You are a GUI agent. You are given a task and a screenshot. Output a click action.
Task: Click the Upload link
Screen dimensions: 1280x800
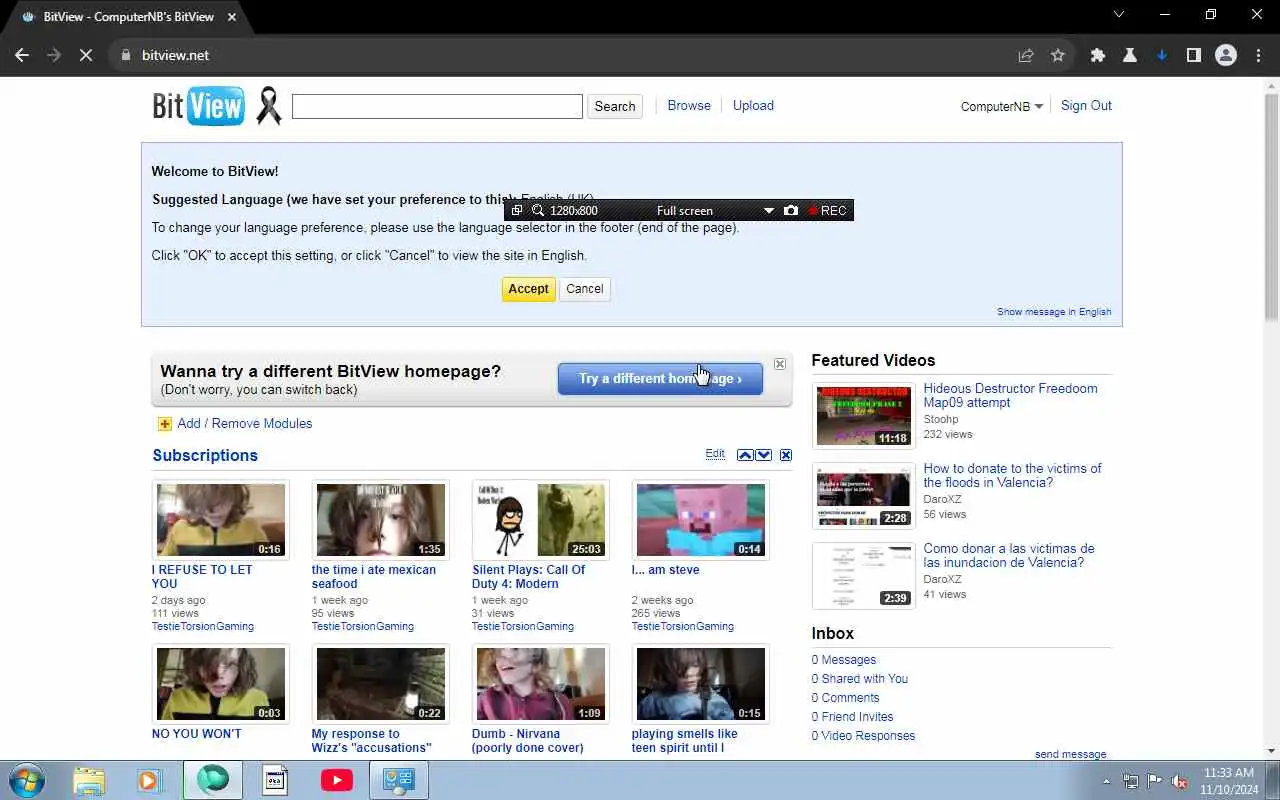753,105
